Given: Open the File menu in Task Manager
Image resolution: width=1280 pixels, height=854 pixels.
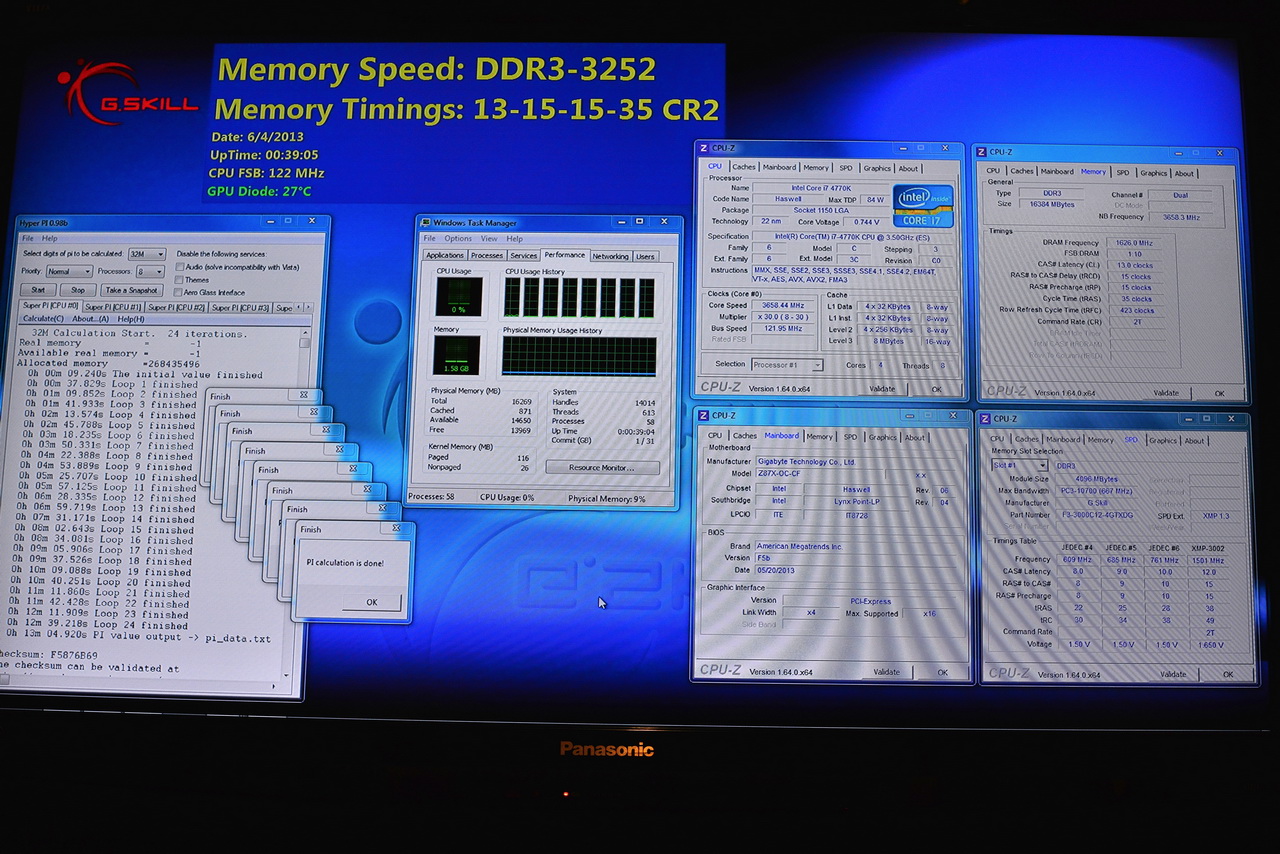Looking at the screenshot, I should point(429,239).
